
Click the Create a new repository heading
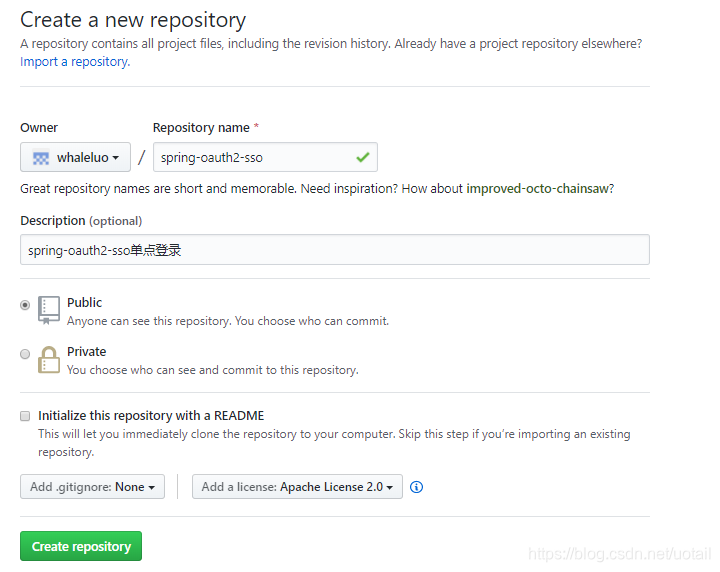click(133, 20)
